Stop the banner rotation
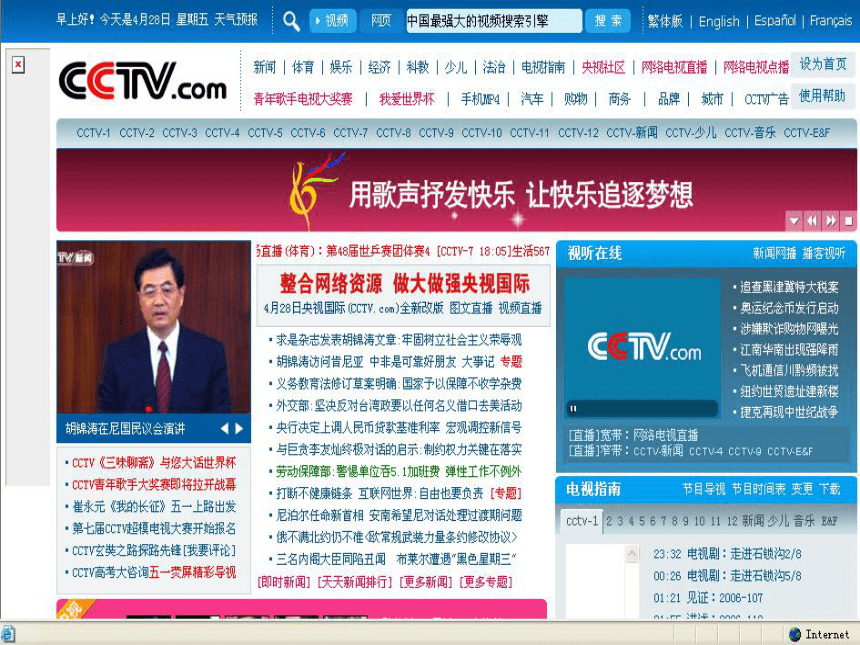This screenshot has width=860, height=645. click(848, 221)
